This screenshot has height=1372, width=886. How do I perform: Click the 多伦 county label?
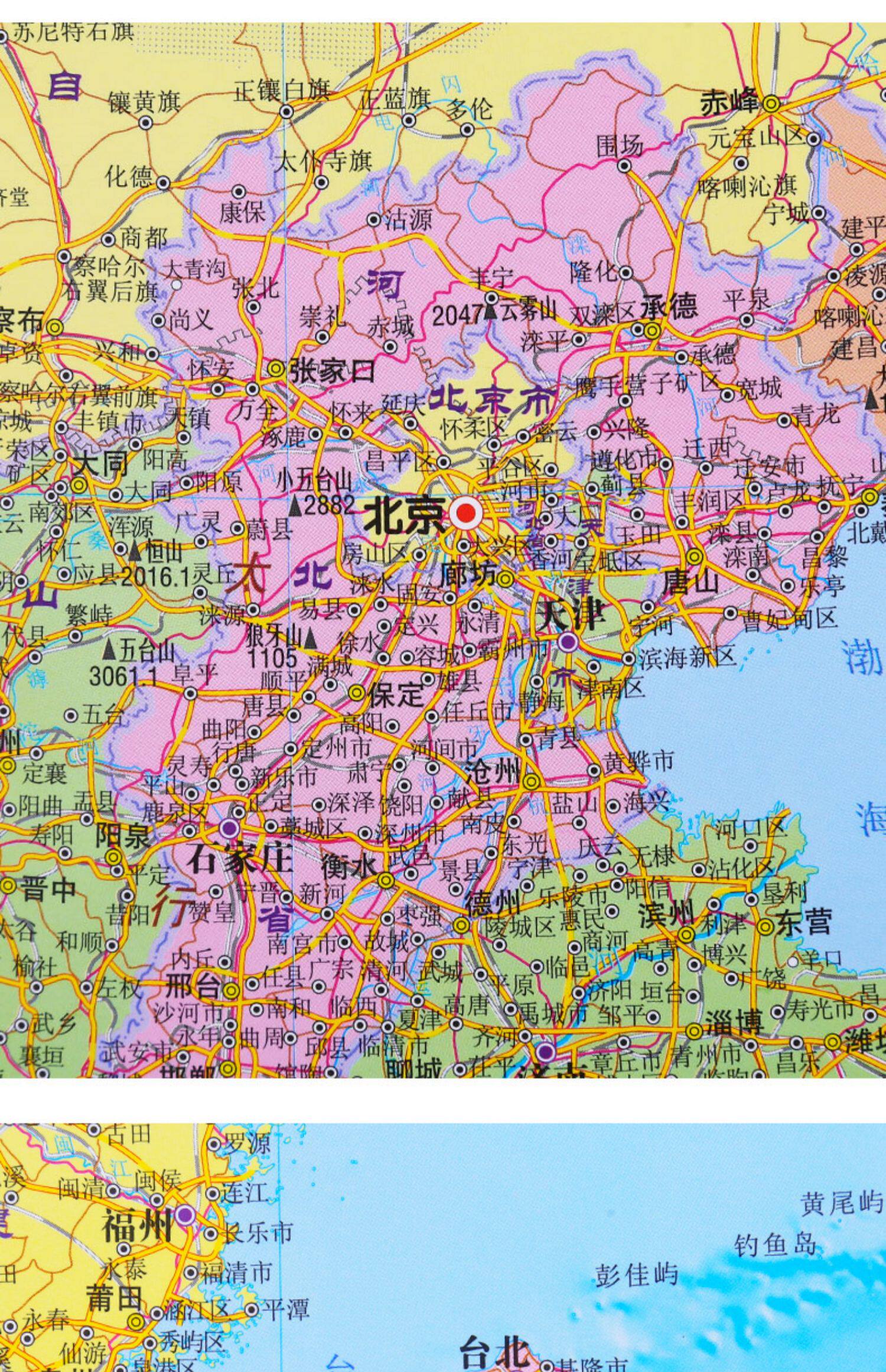coord(469,110)
